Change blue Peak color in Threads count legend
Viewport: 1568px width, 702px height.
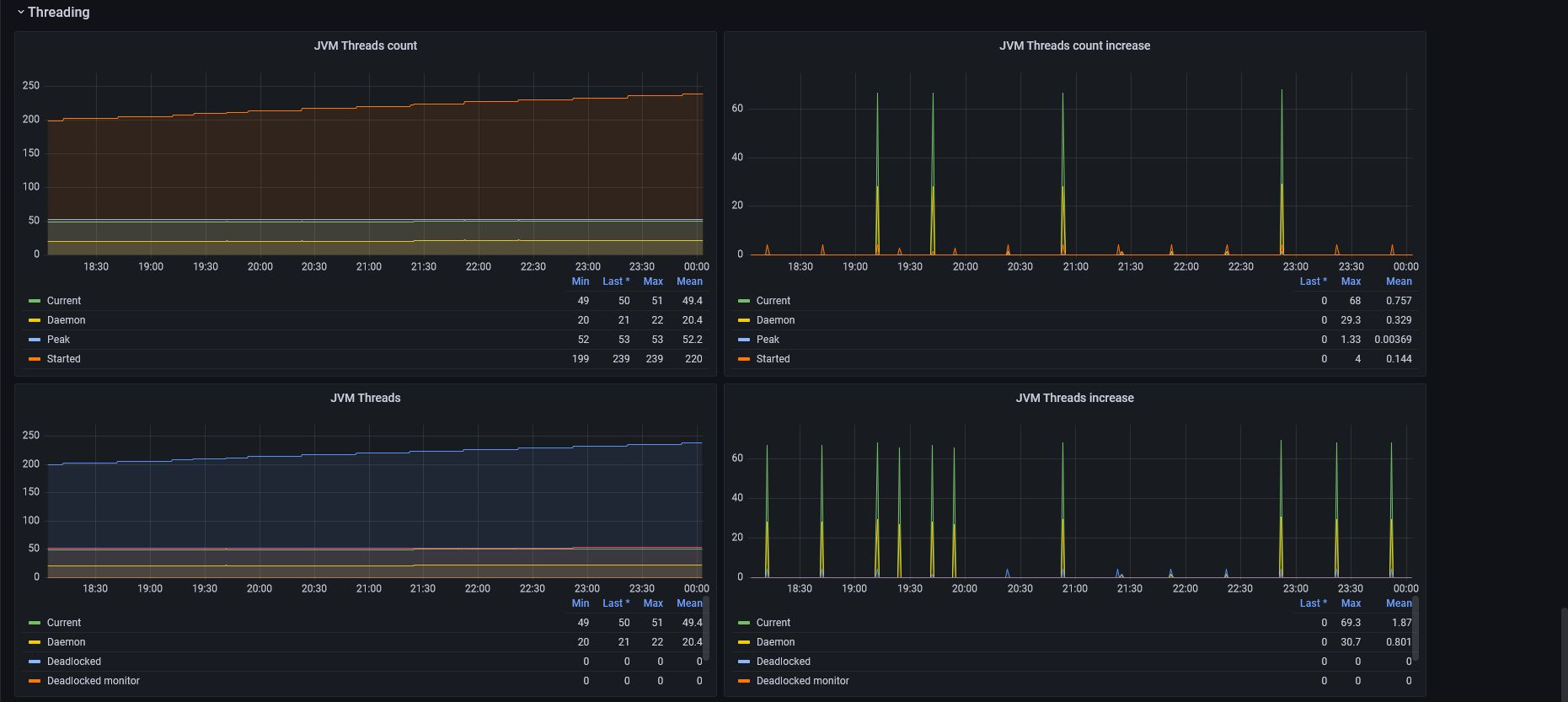tap(35, 340)
